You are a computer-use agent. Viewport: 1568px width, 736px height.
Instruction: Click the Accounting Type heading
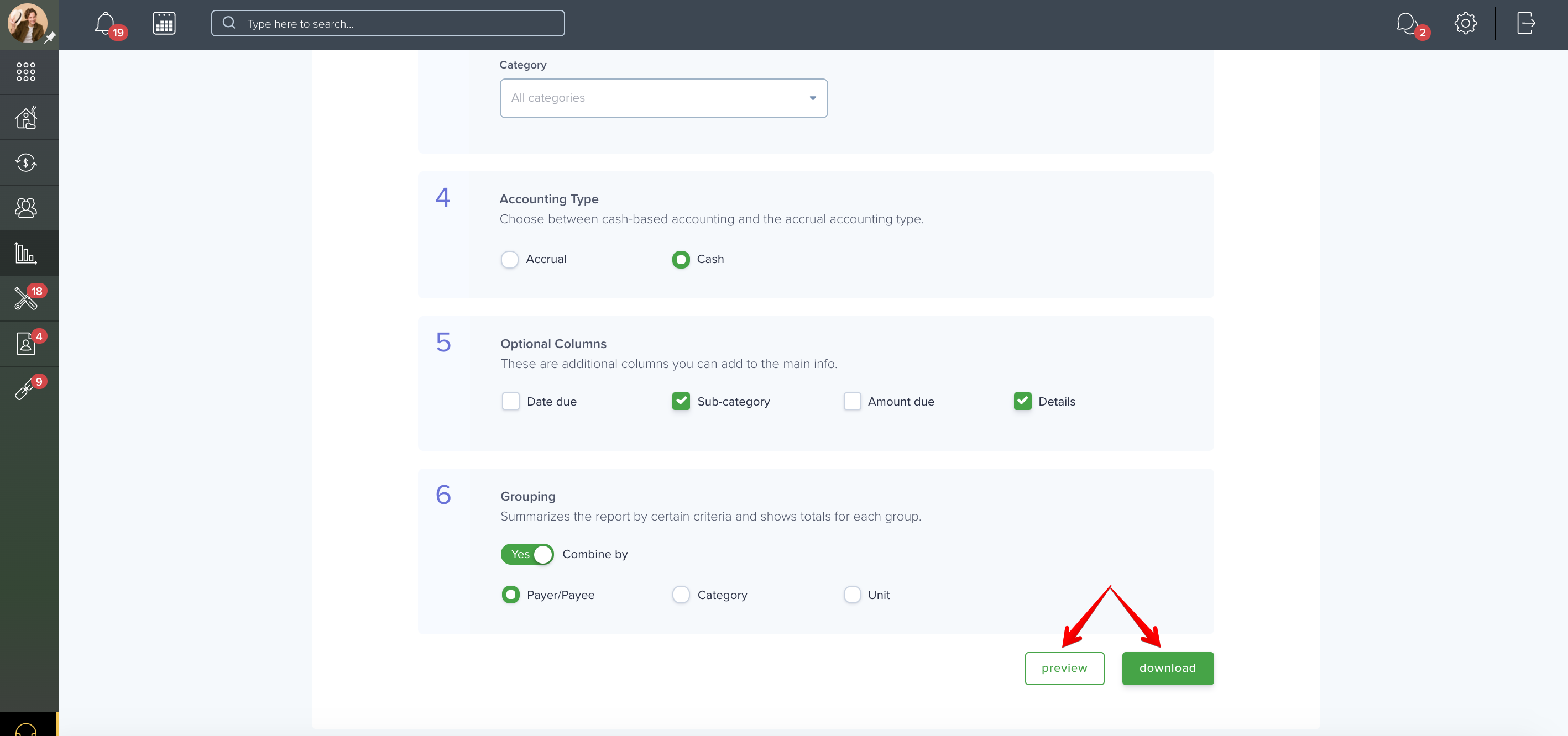click(548, 199)
